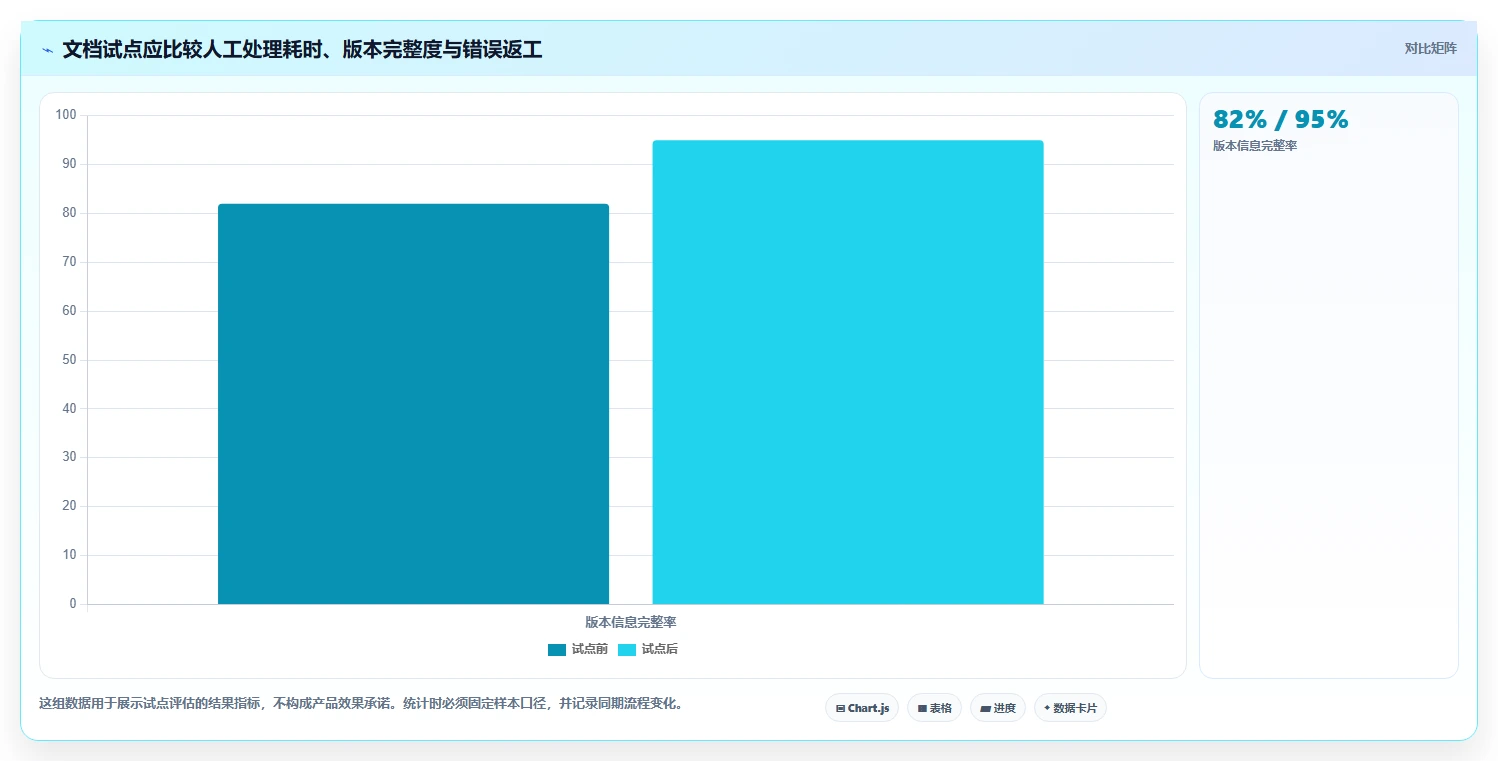
Task: Click the dark teal 试点前 legend swatch
Action: [x=557, y=650]
